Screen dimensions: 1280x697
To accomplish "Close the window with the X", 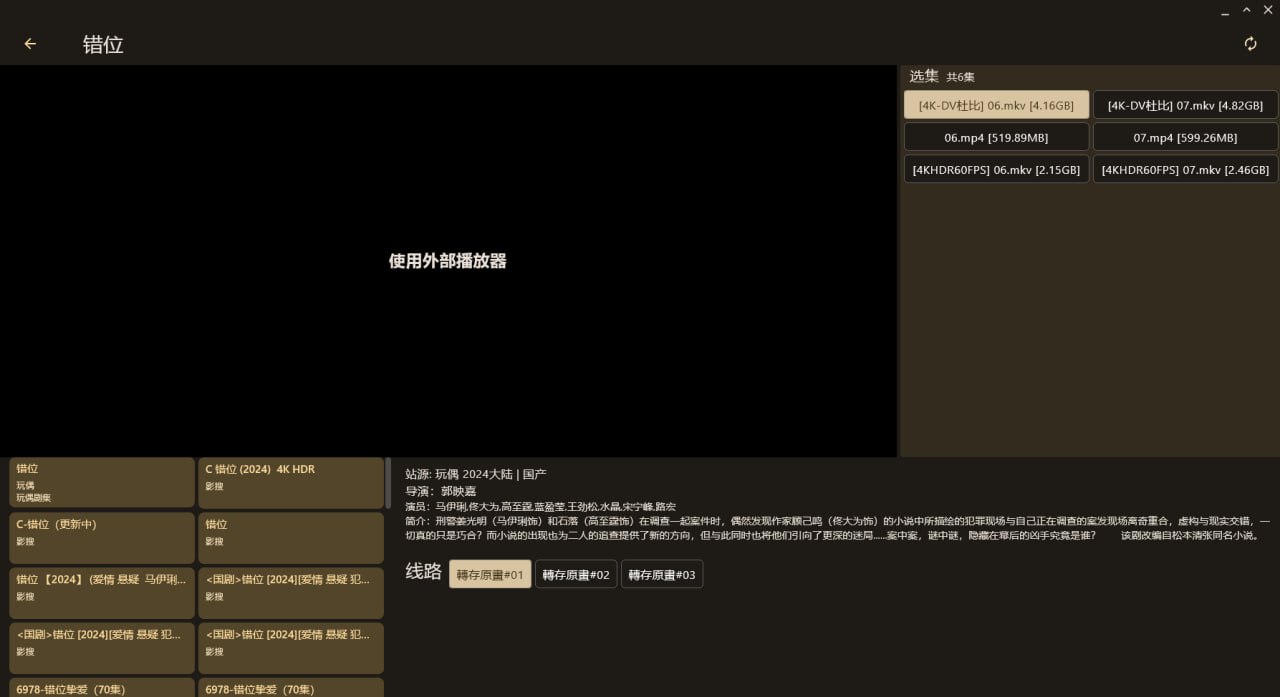I will [1268, 10].
